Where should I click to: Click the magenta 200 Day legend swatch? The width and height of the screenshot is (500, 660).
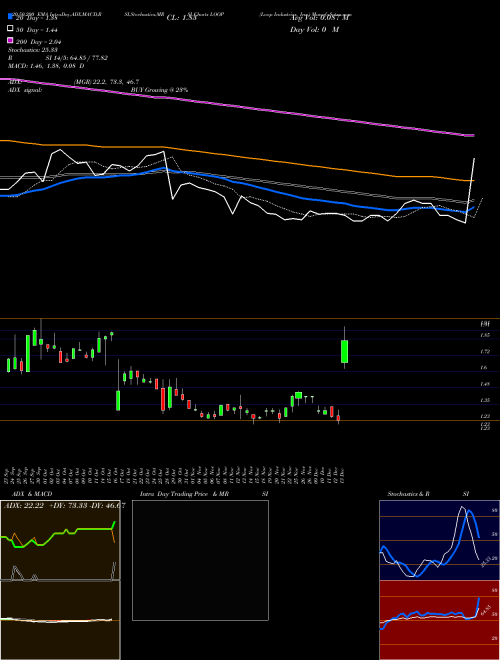click(10, 40)
